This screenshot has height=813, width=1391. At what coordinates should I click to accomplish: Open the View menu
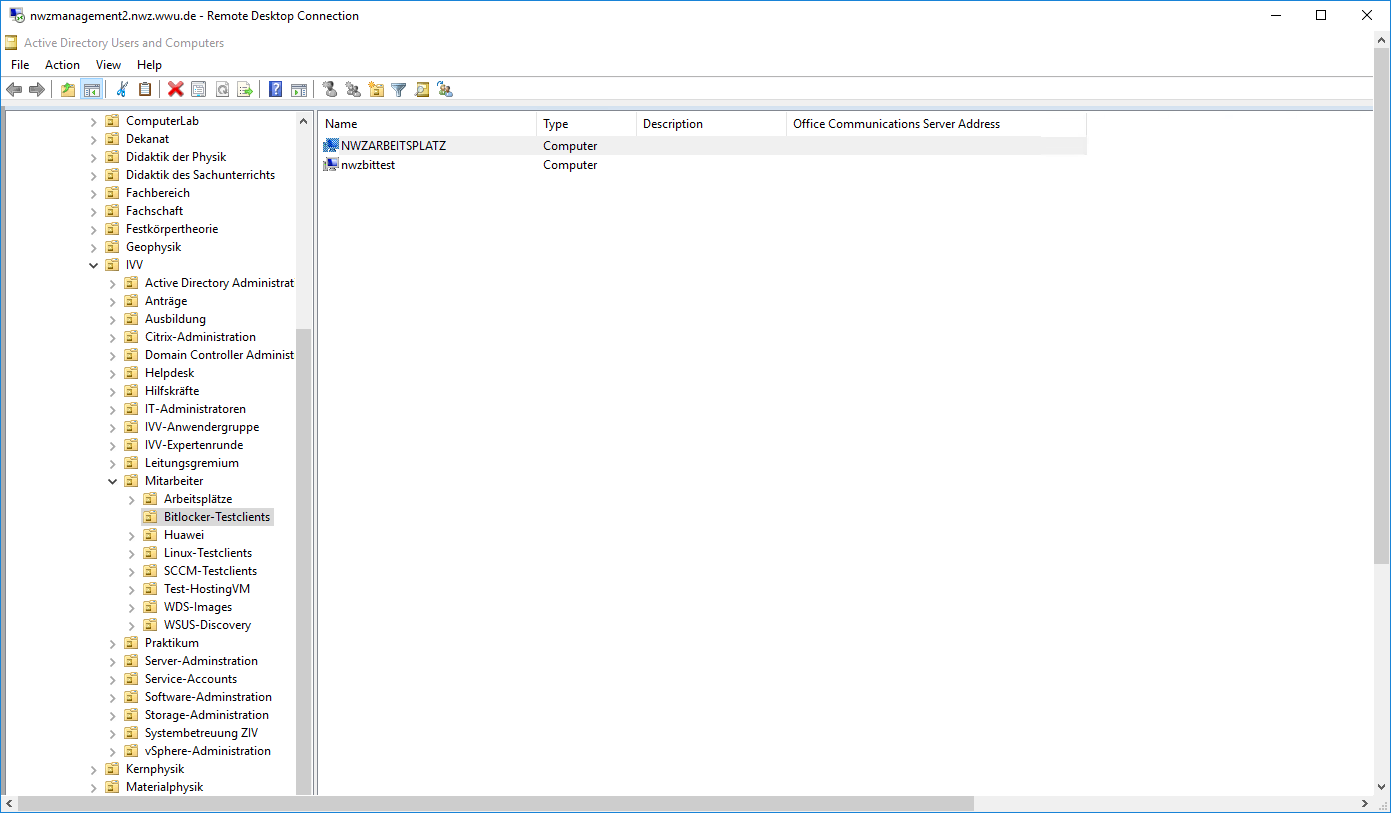click(x=108, y=65)
